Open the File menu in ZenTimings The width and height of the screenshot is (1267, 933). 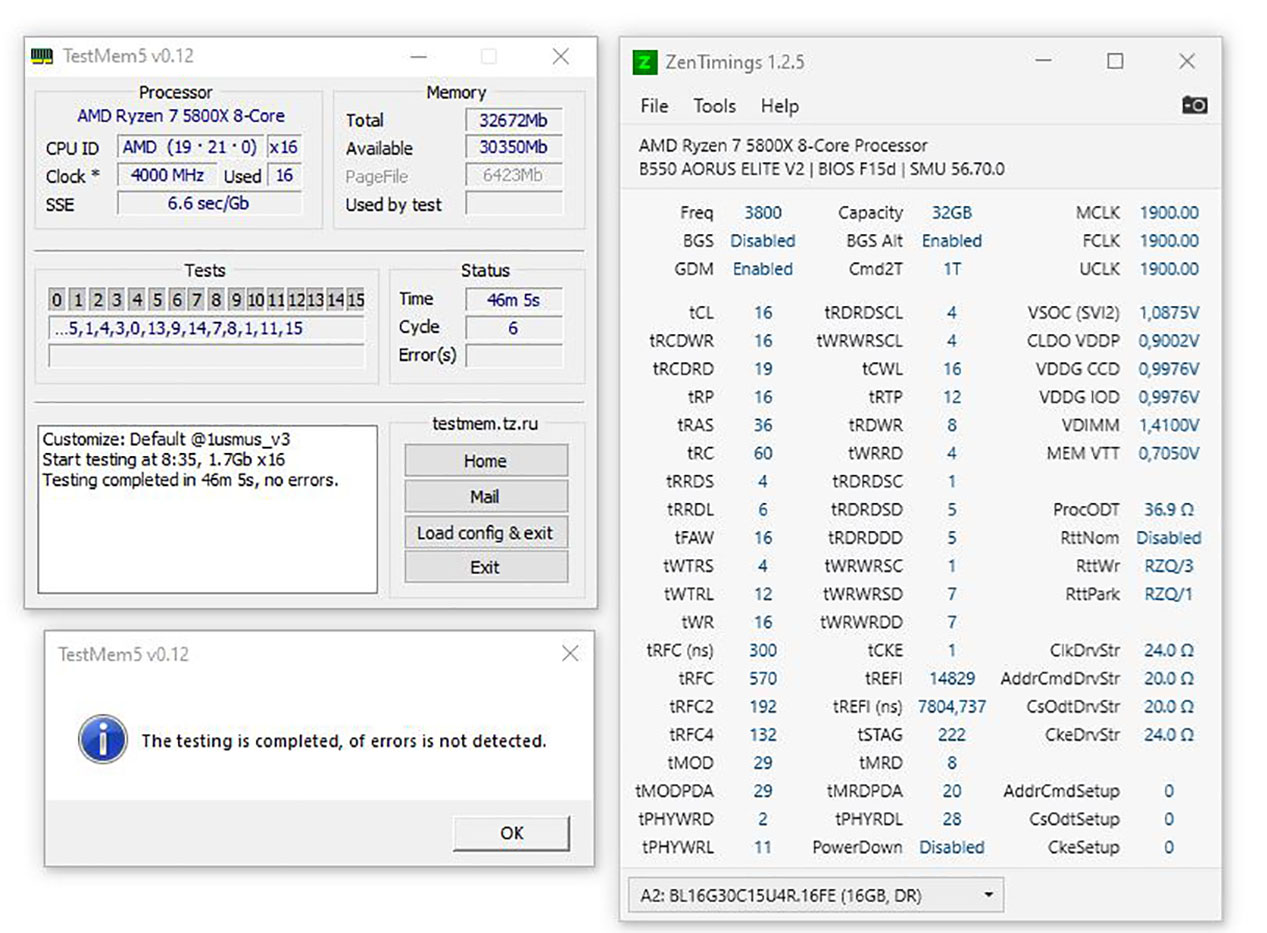pyautogui.click(x=654, y=106)
